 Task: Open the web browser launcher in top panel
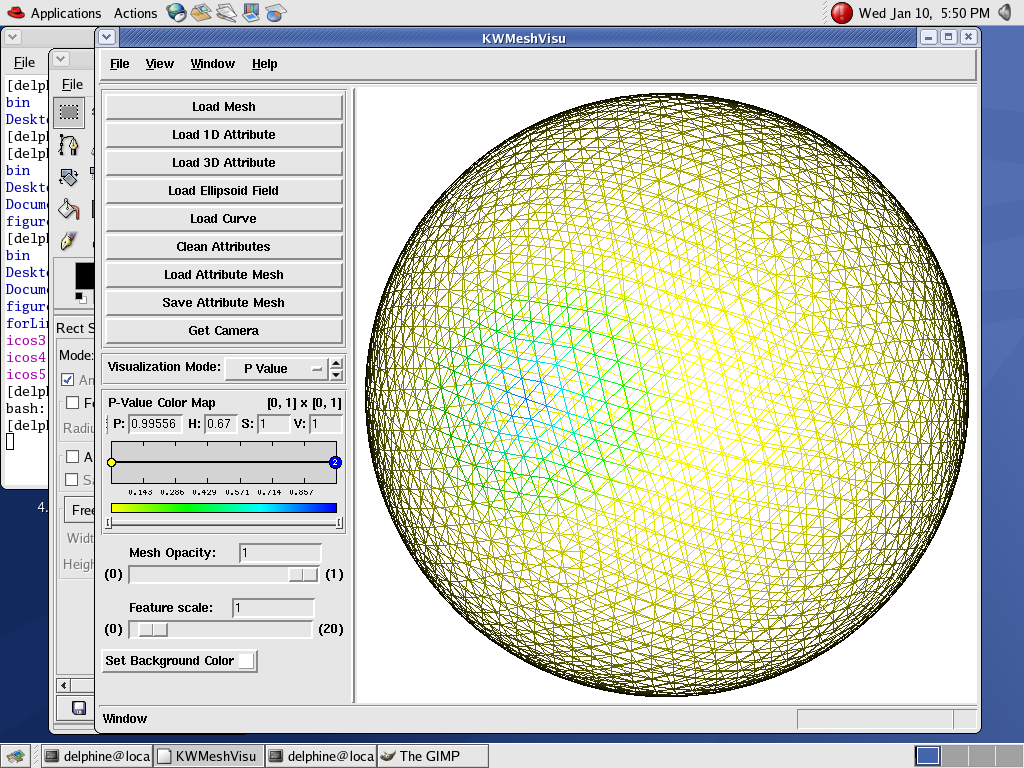pyautogui.click(x=176, y=13)
